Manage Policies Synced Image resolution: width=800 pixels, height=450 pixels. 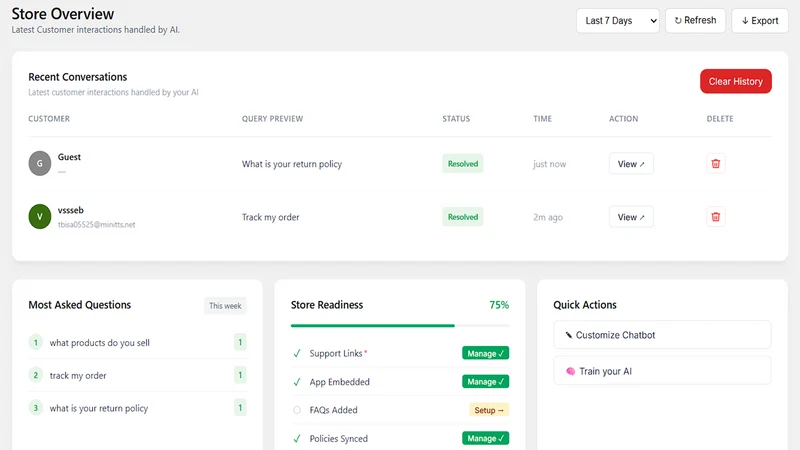pyautogui.click(x=485, y=438)
